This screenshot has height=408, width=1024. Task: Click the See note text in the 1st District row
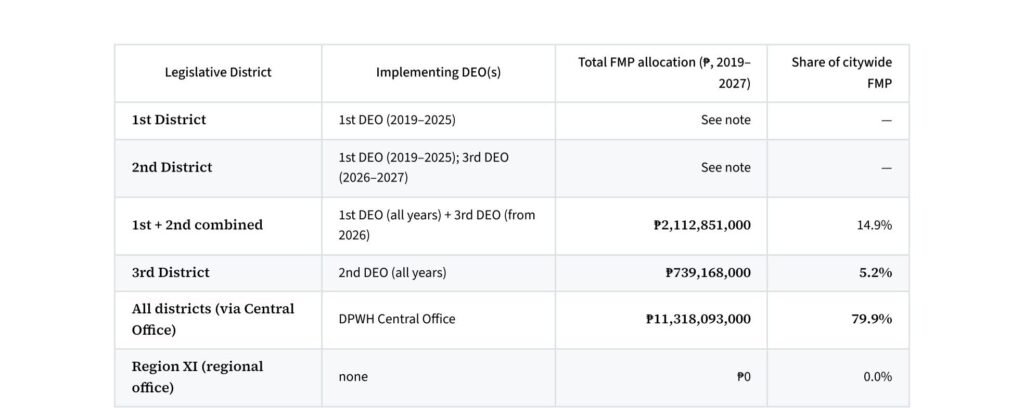pyautogui.click(x=726, y=120)
